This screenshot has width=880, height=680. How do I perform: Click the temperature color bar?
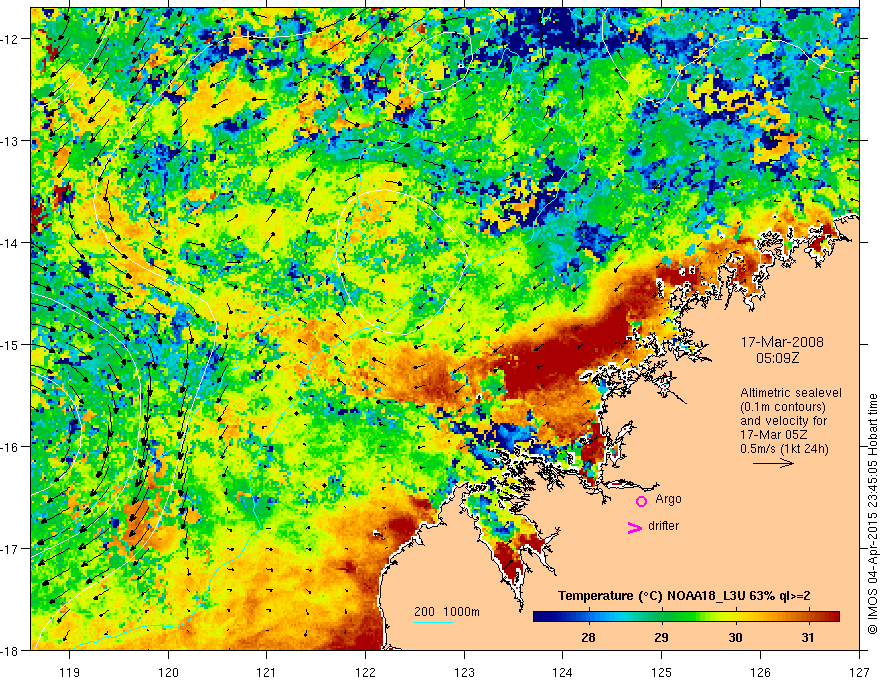[686, 617]
